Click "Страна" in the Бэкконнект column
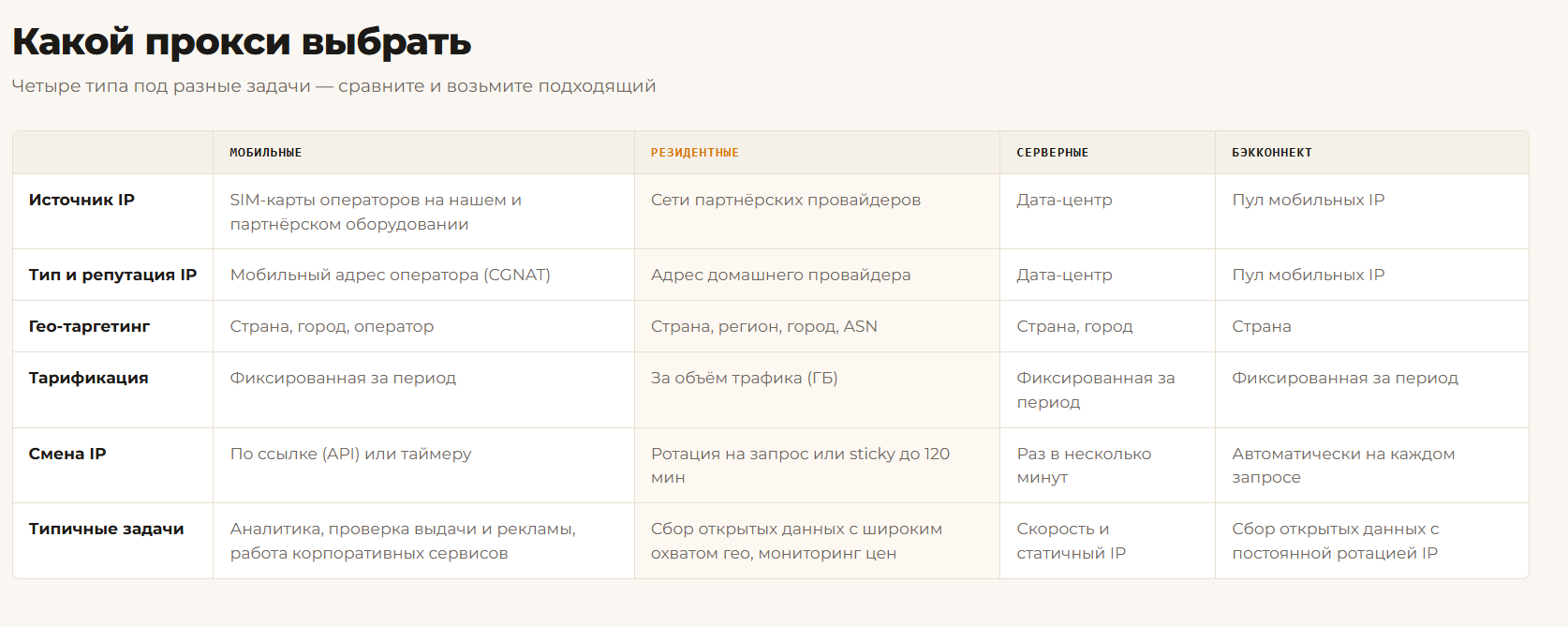The width and height of the screenshot is (1568, 627). [1261, 326]
